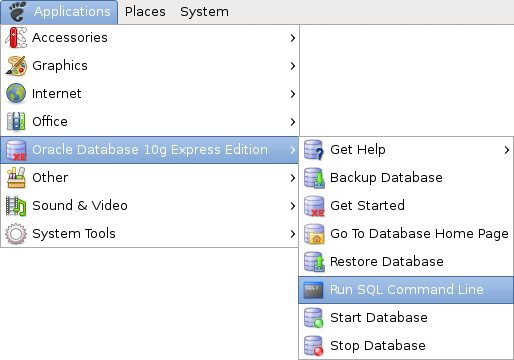Expand the Accessories submenu arrow

point(292,38)
